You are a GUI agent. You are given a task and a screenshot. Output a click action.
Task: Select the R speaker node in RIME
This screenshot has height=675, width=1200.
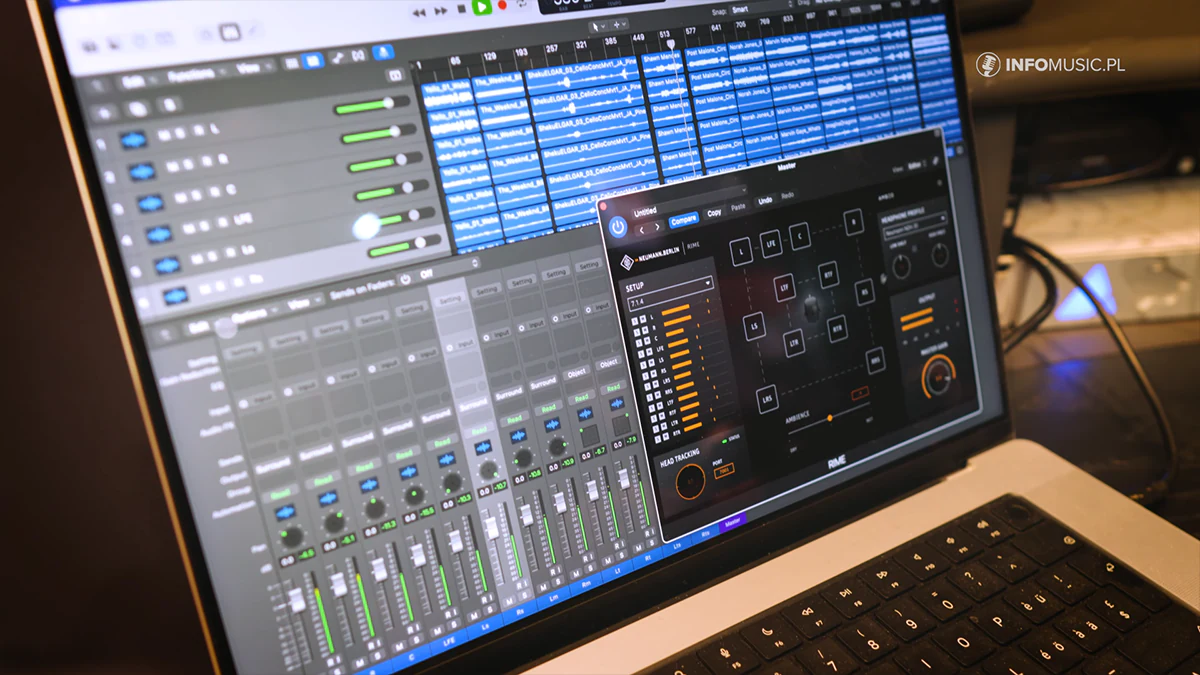[x=853, y=222]
